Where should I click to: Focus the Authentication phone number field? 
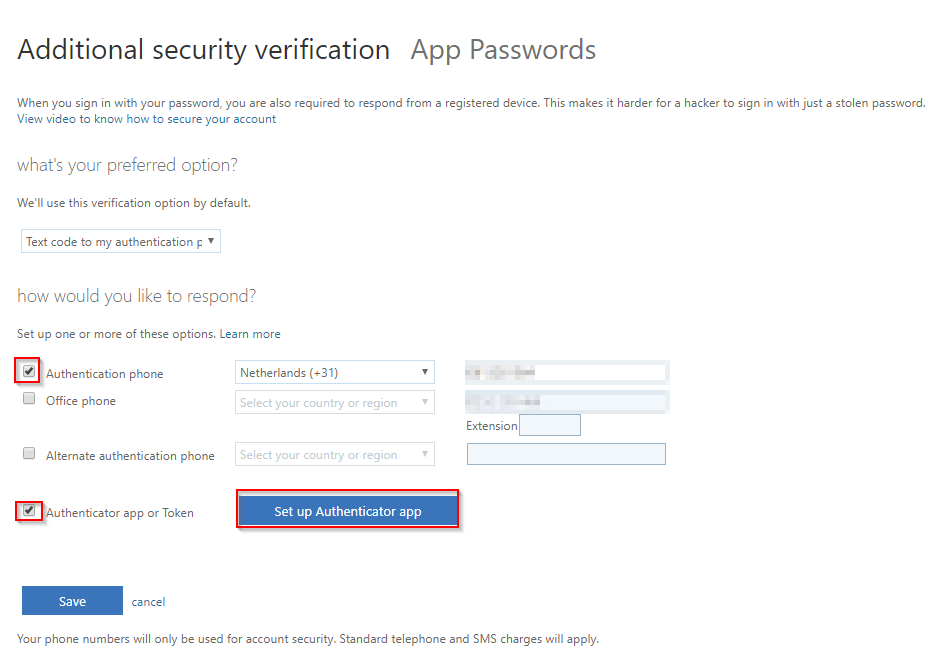coord(567,373)
